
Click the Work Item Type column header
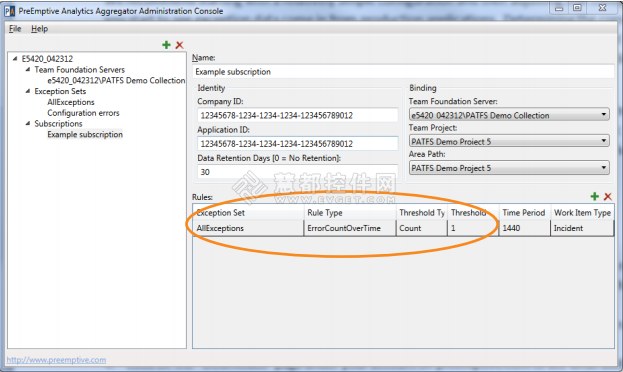[582, 213]
